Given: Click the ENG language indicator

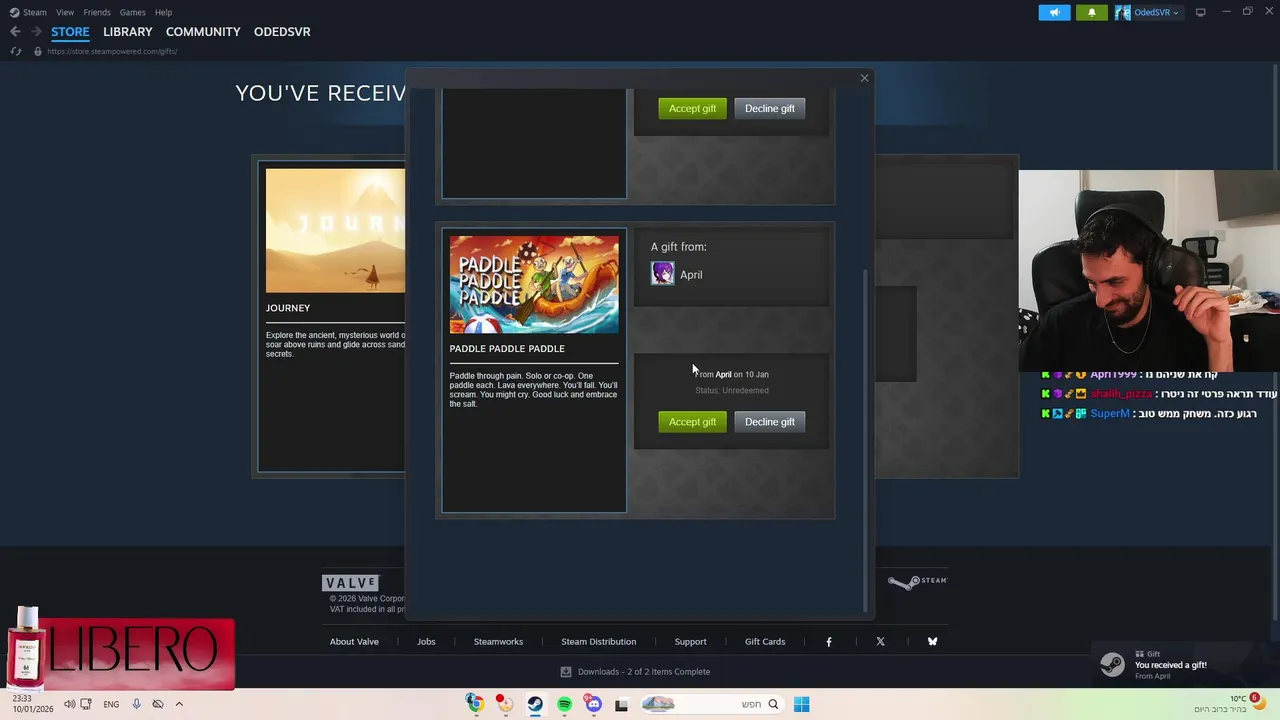Looking at the screenshot, I should pyautogui.click(x=111, y=704).
